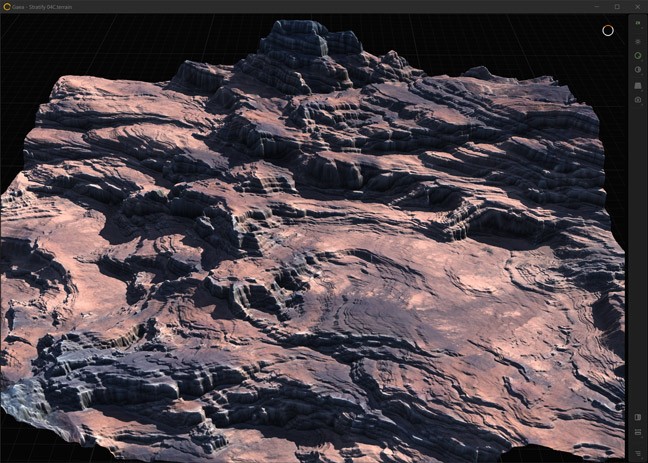
Task: Switch to the stacked layout icon
Action: click(x=638, y=432)
